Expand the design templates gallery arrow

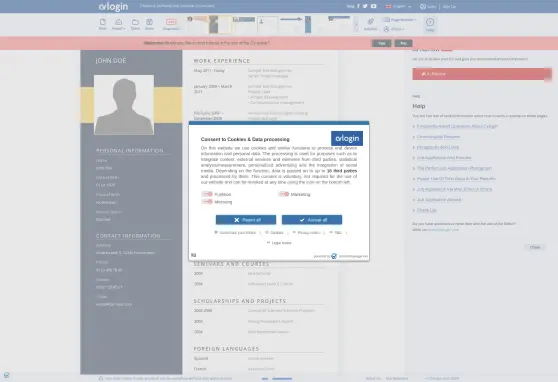[x=357, y=25]
